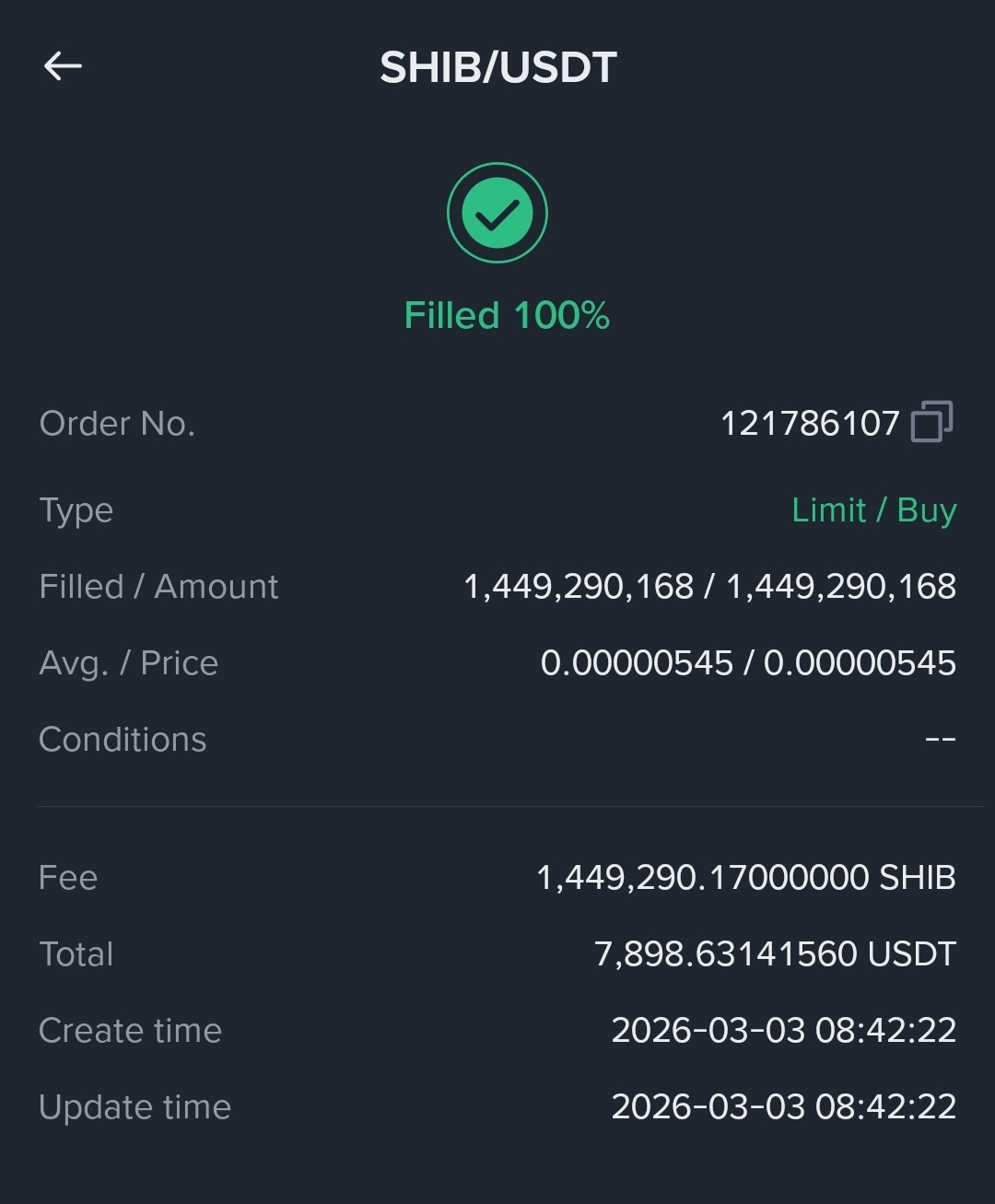
Task: Go back using the left arrow
Action: 63,66
